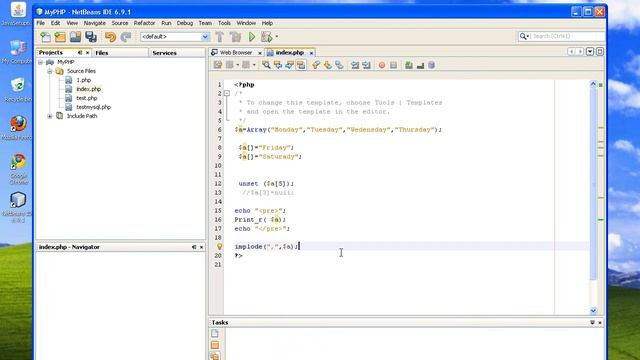This screenshot has height=360, width=640.
Task: Open the Source menu
Action: (120, 23)
